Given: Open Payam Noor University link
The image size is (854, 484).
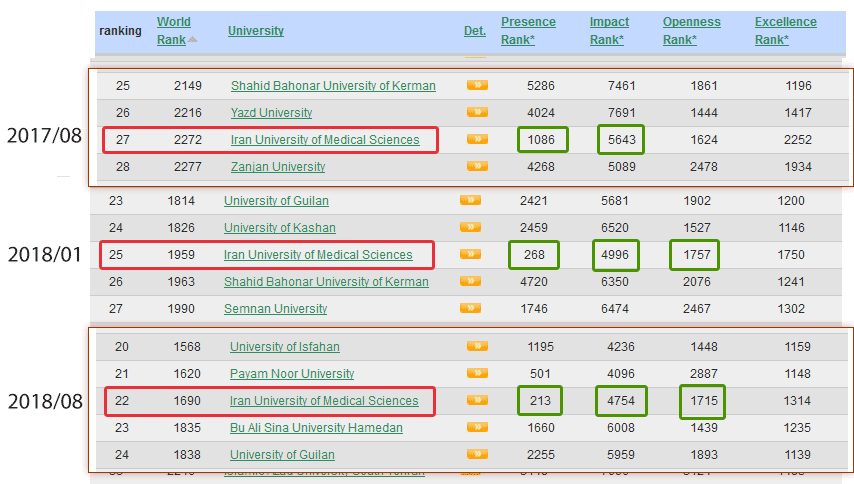Looking at the screenshot, I should coord(292,374).
